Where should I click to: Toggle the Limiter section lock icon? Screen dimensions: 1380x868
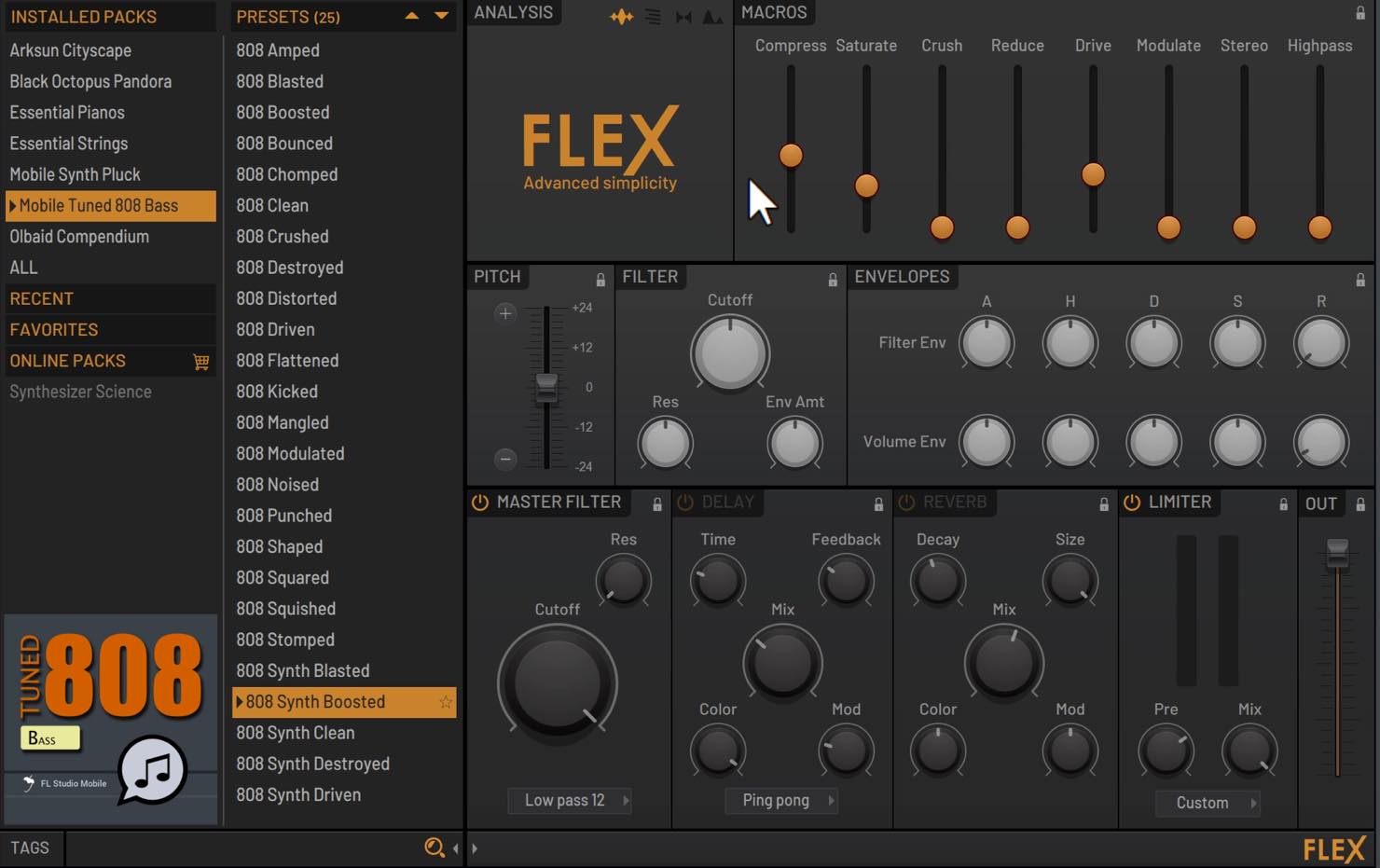(x=1283, y=504)
